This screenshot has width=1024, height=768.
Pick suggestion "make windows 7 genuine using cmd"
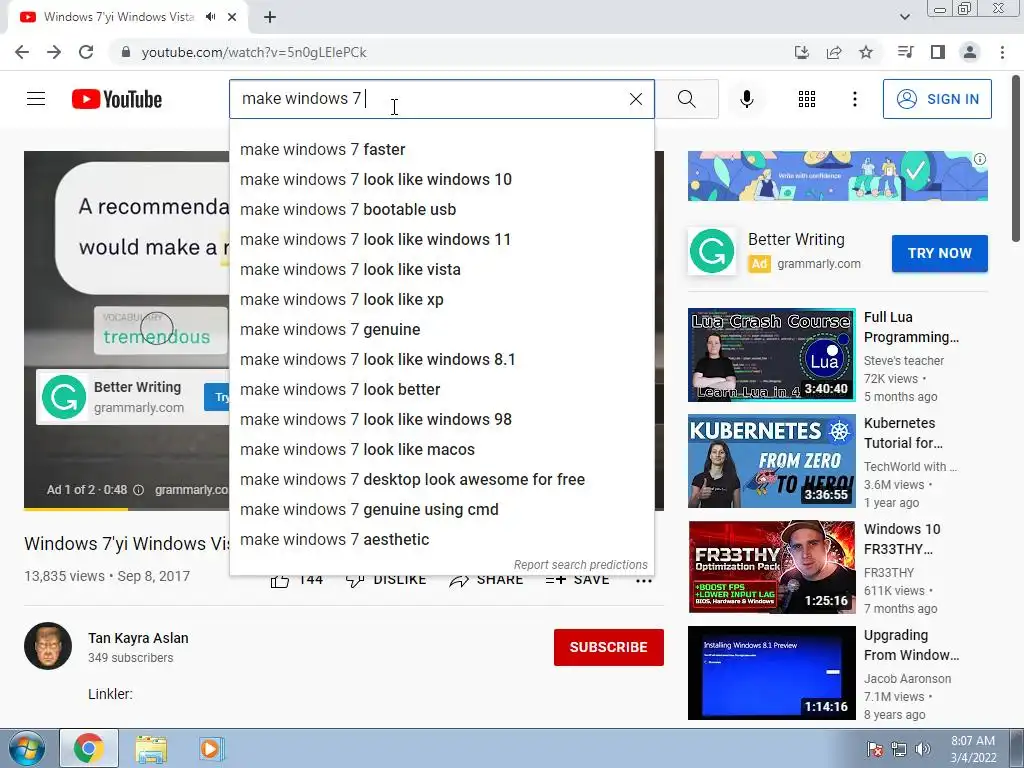pyautogui.click(x=441, y=510)
